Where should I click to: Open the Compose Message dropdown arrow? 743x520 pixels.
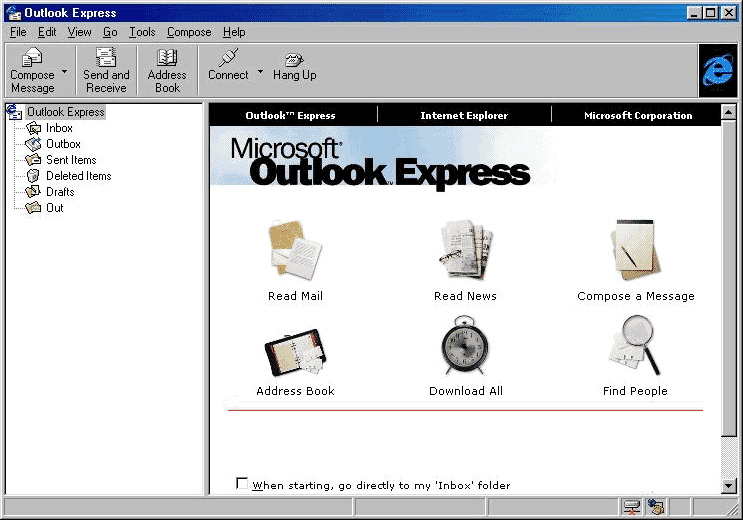[x=65, y=72]
